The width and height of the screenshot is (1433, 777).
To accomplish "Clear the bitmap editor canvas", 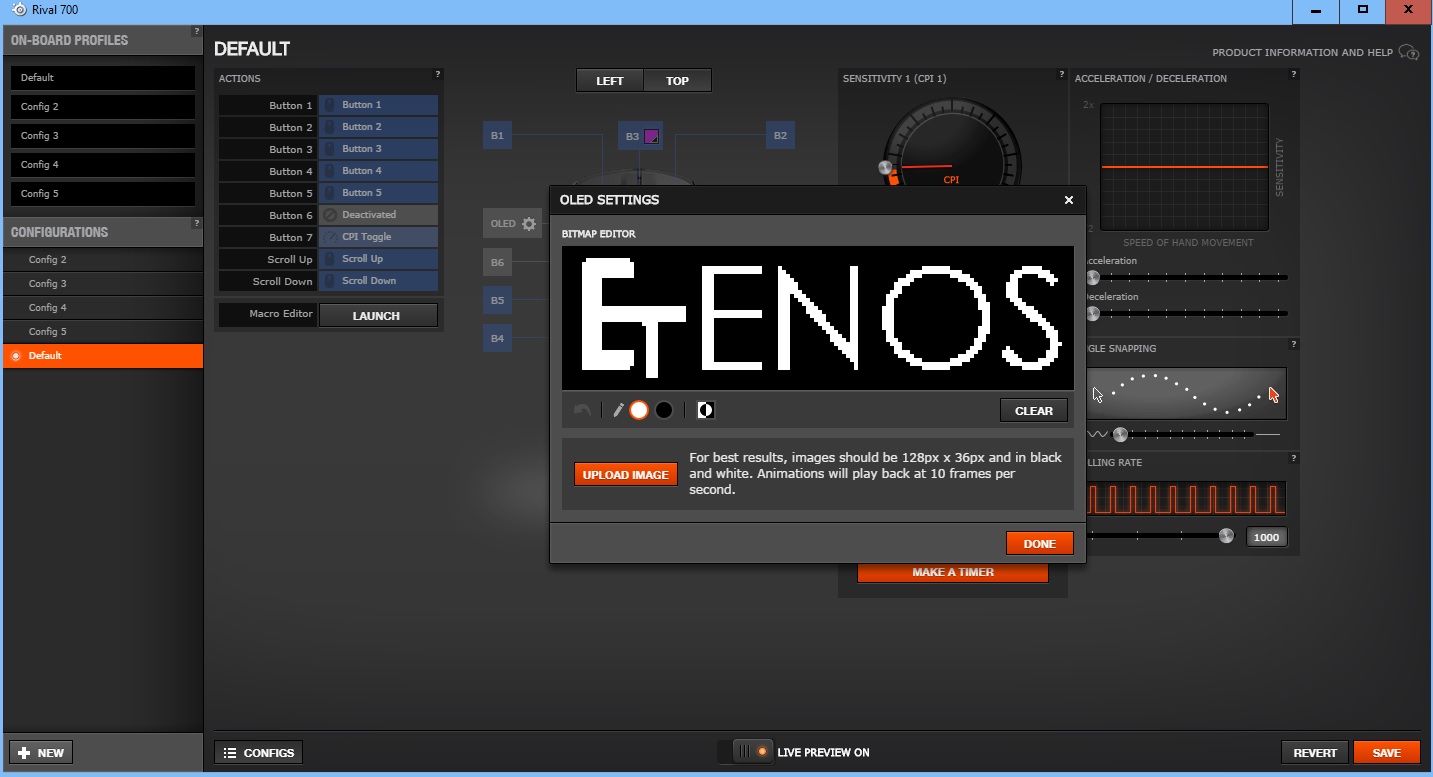I will [x=1034, y=411].
